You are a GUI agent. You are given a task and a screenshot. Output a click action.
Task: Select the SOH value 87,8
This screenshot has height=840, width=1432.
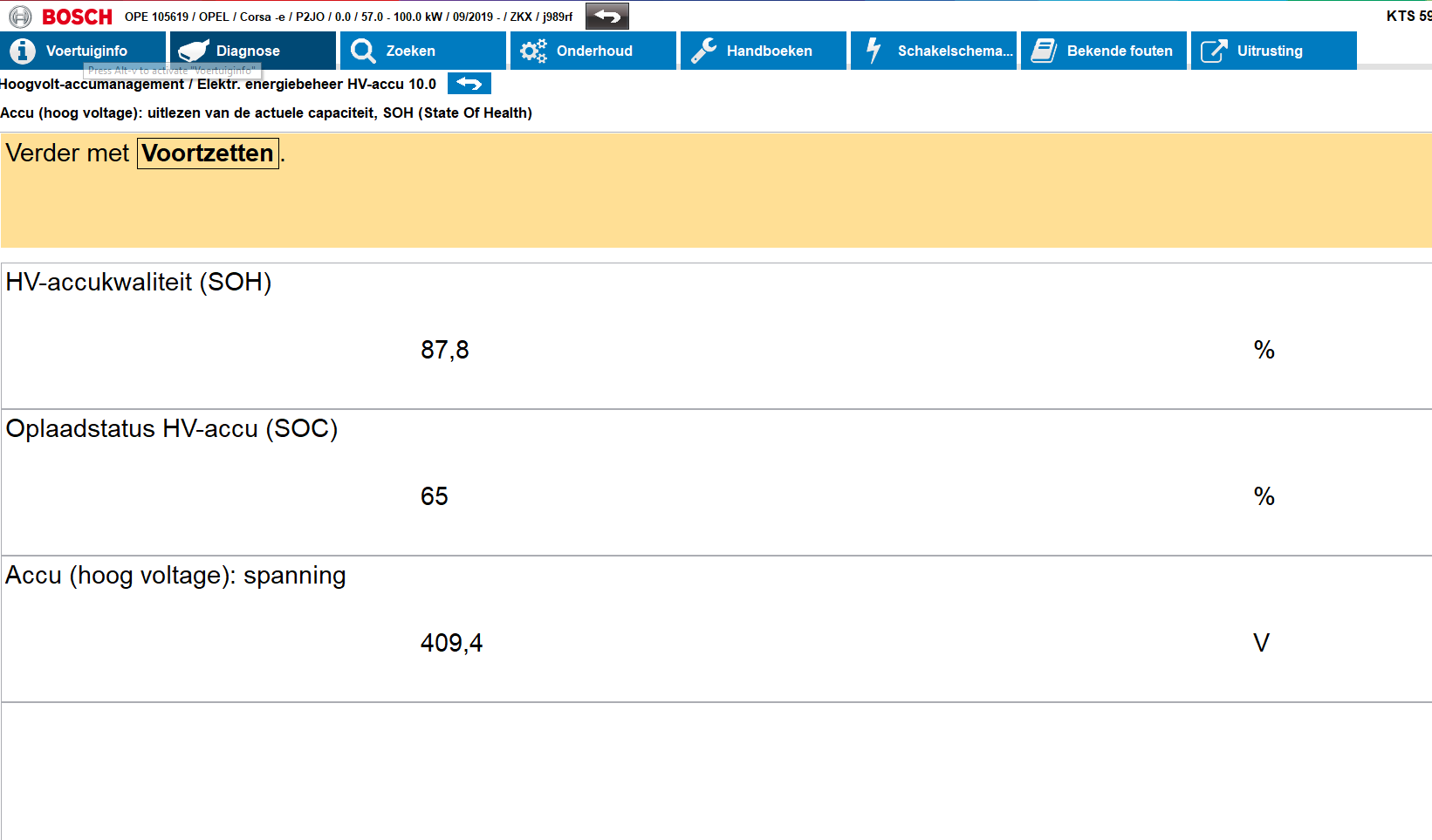(x=445, y=350)
